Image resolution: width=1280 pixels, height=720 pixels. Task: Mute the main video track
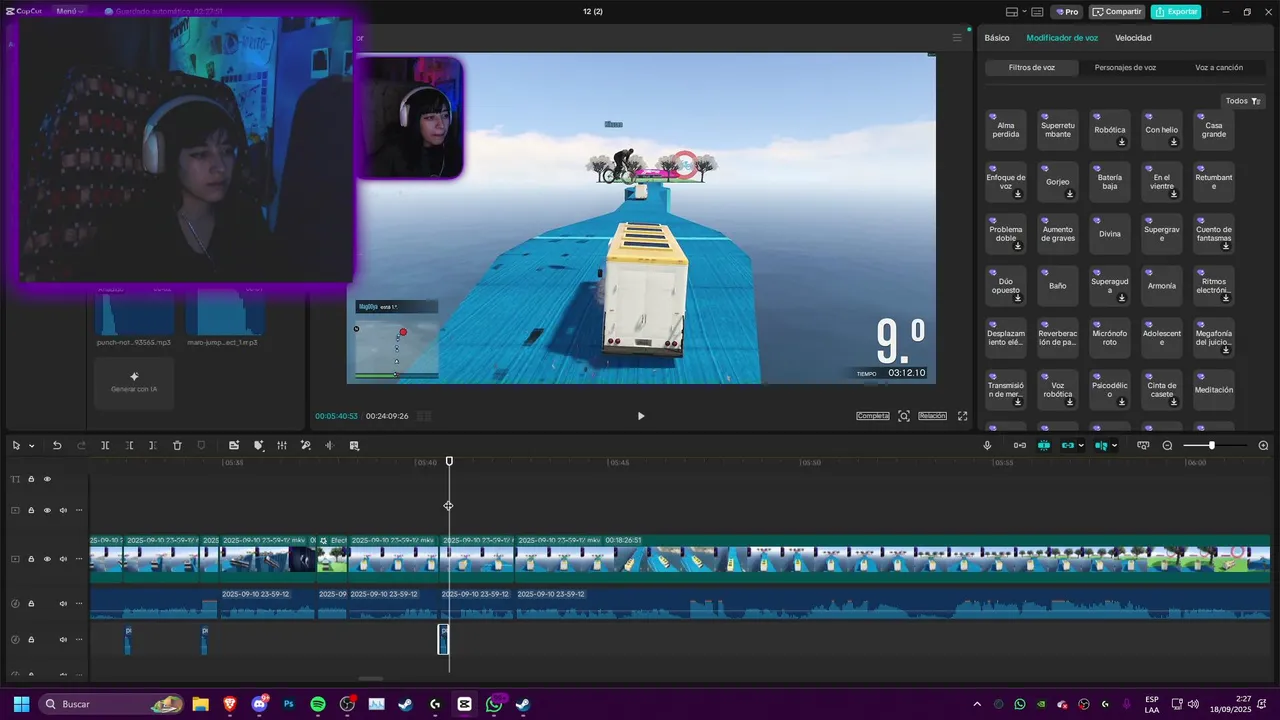pyautogui.click(x=63, y=559)
